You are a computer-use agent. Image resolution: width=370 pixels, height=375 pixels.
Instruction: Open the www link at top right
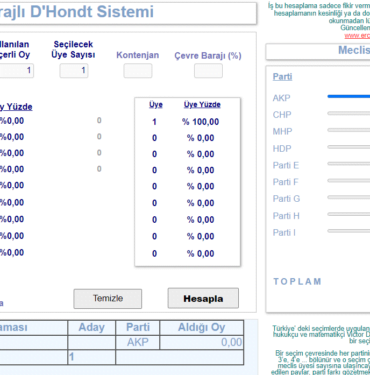357,36
